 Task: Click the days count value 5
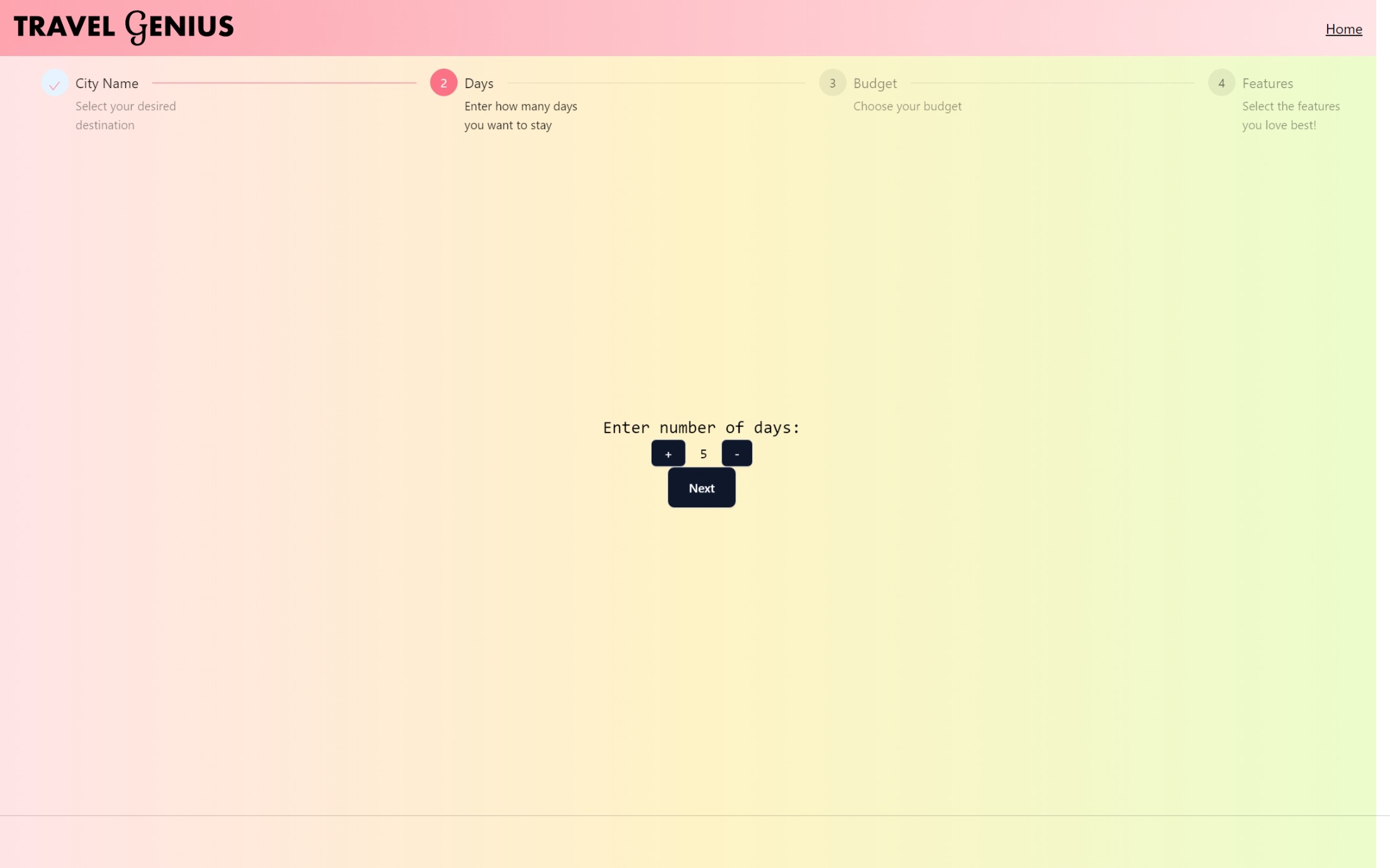point(703,454)
